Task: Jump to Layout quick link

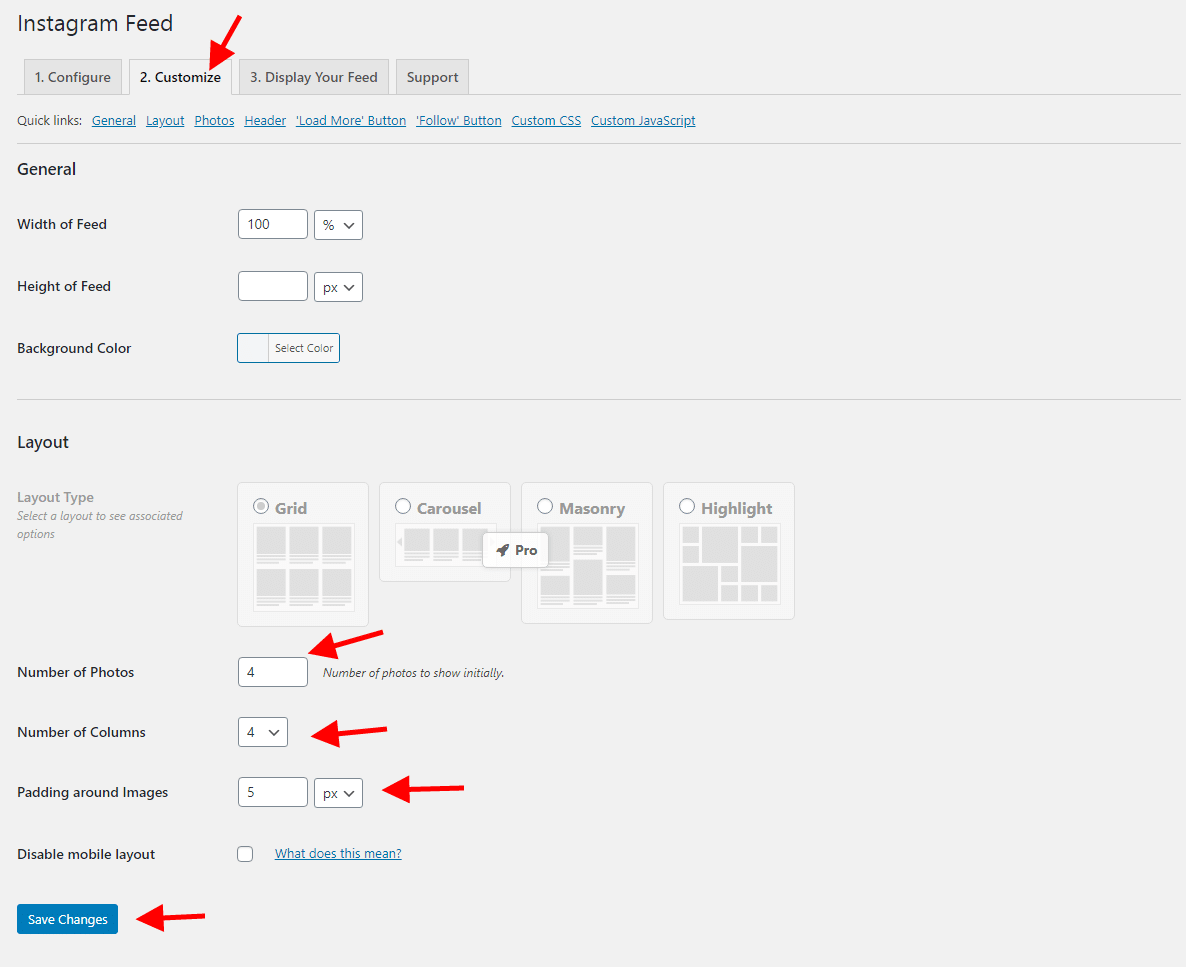Action: coord(165,120)
